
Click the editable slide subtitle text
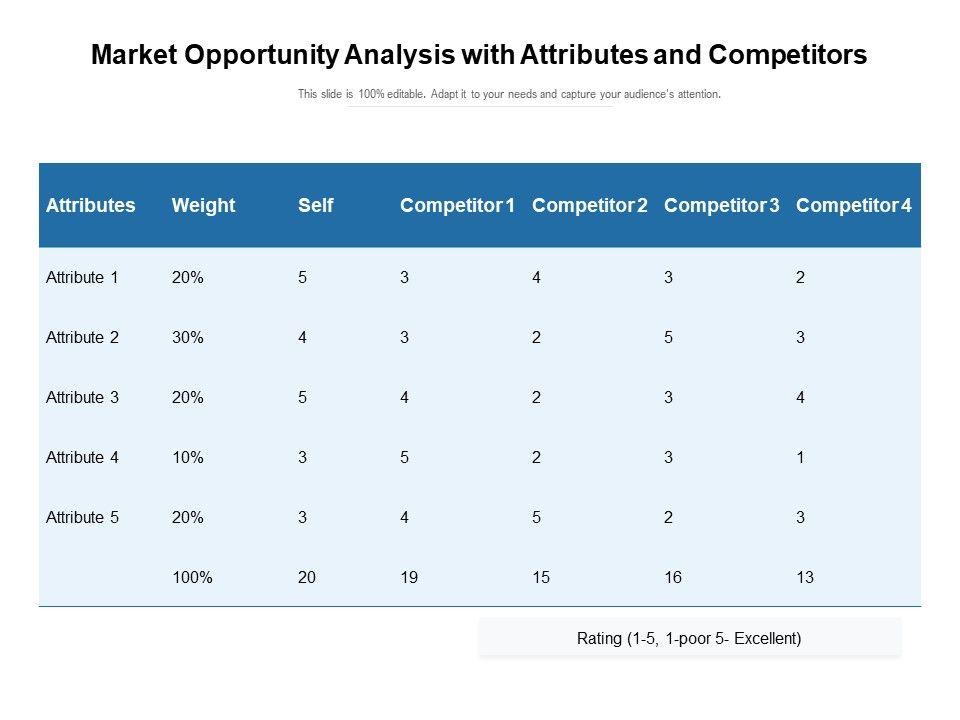509,95
